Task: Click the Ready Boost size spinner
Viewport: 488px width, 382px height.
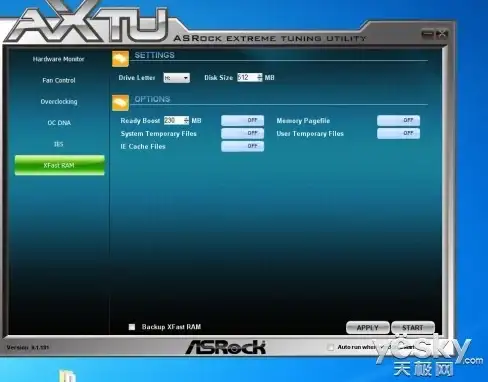Action: click(x=186, y=120)
